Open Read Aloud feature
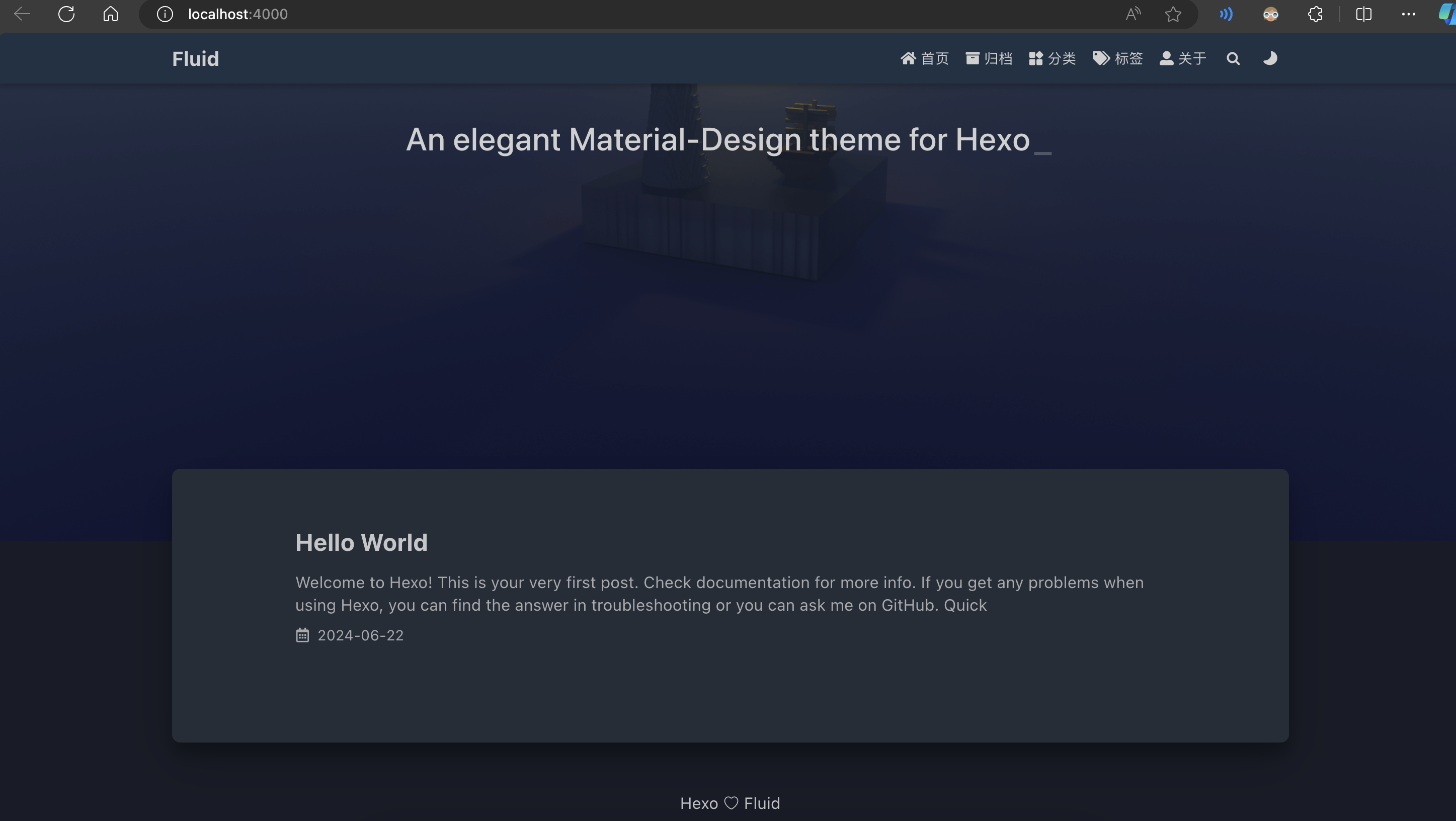 tap(1133, 14)
